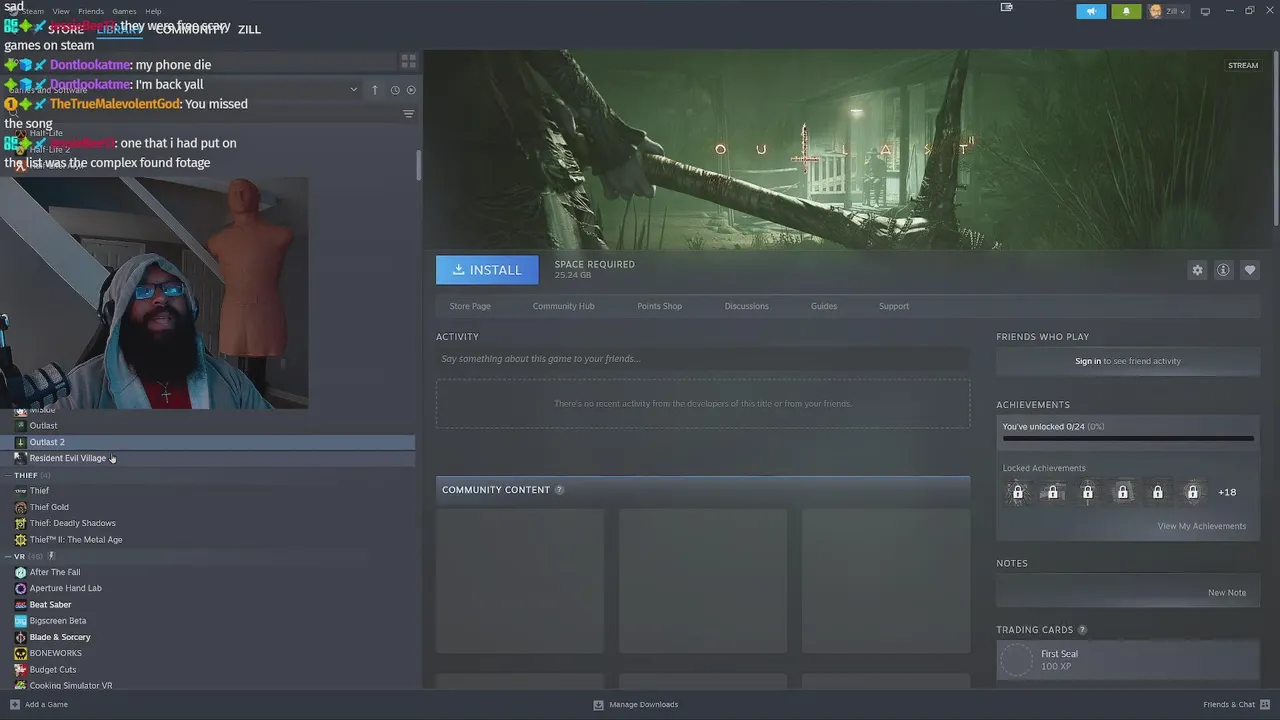Open the ZILL profile tab
The image size is (1280, 720).
pos(249,29)
